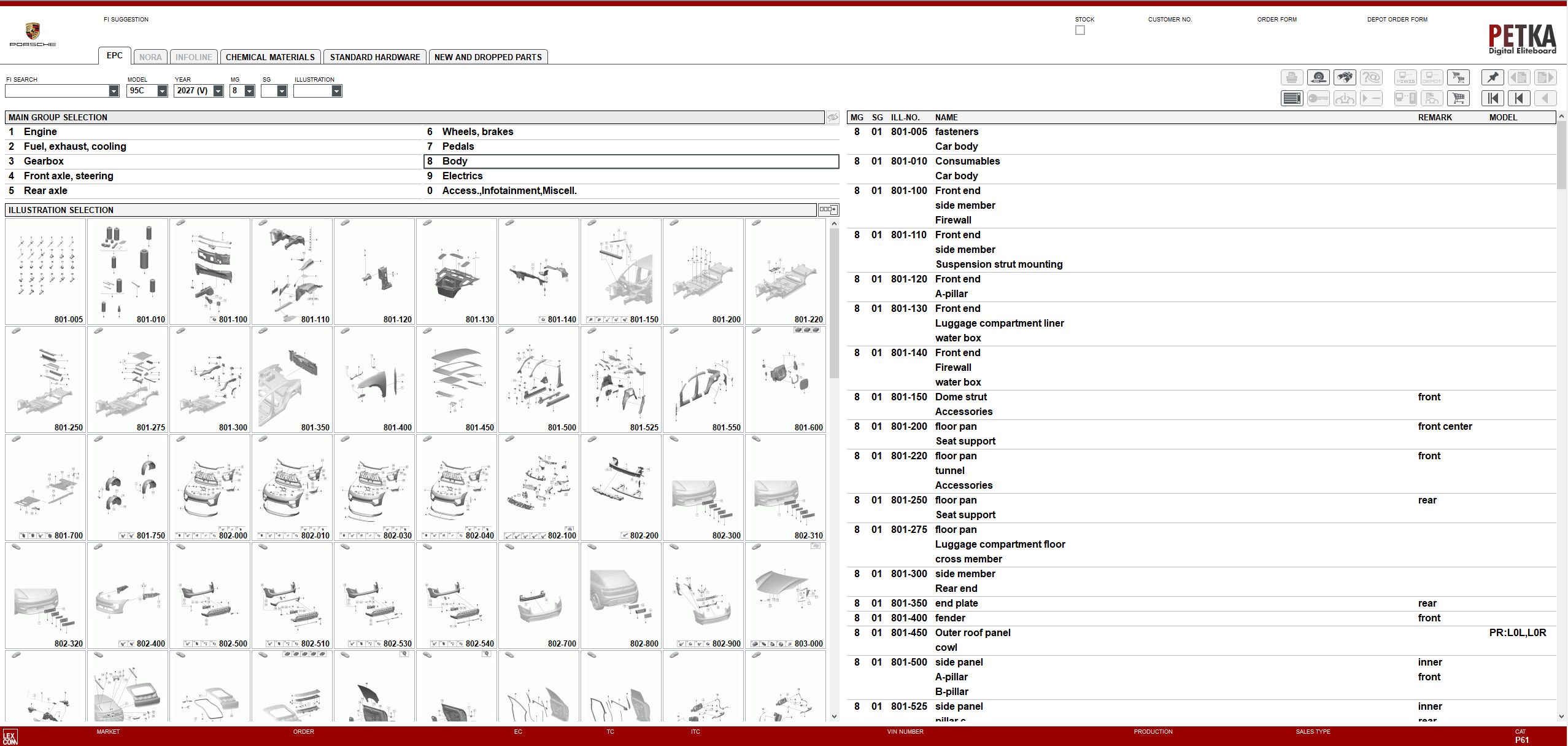Image resolution: width=1568 pixels, height=746 pixels.
Task: Click the computer-to-server transfer icon
Action: (1405, 98)
